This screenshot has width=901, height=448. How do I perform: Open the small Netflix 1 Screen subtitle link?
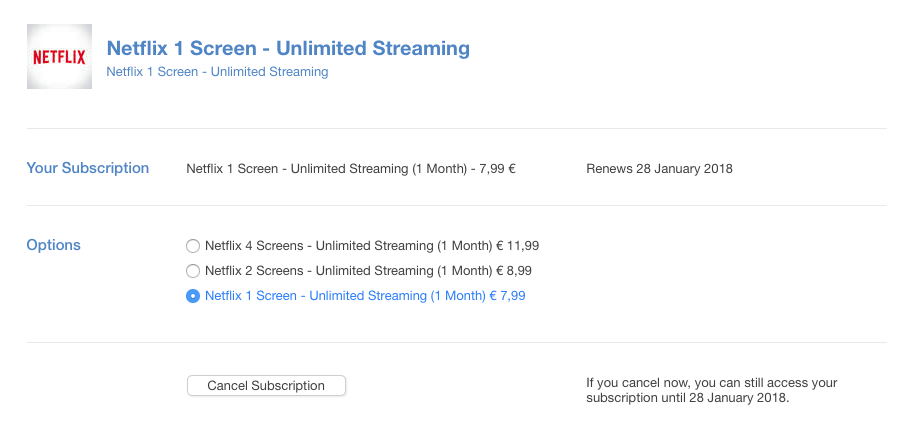click(217, 72)
